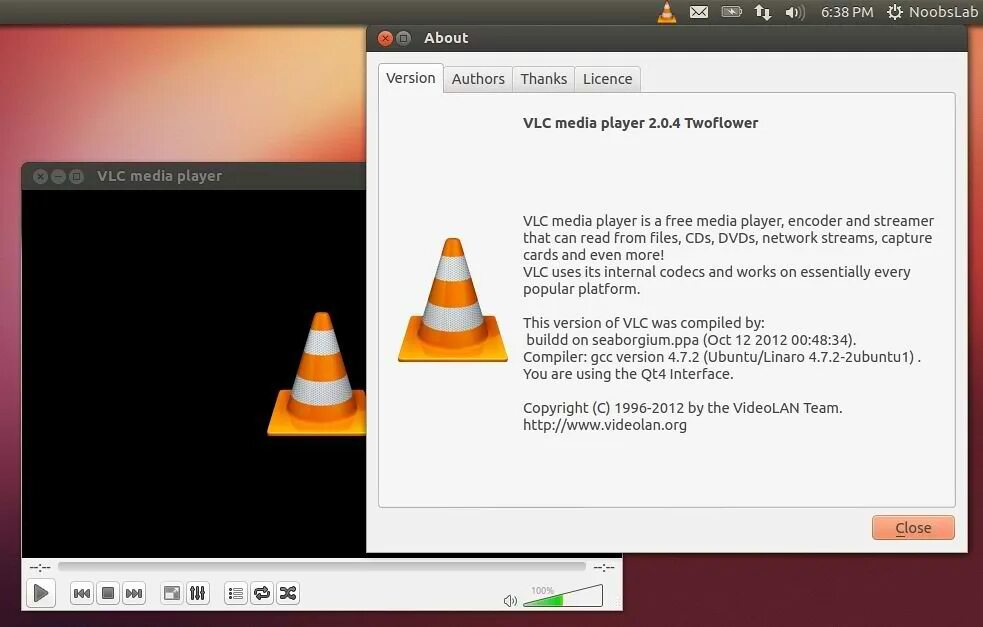This screenshot has width=983, height=627.
Task: Open the mail envelope indicator
Action: pyautogui.click(x=699, y=12)
